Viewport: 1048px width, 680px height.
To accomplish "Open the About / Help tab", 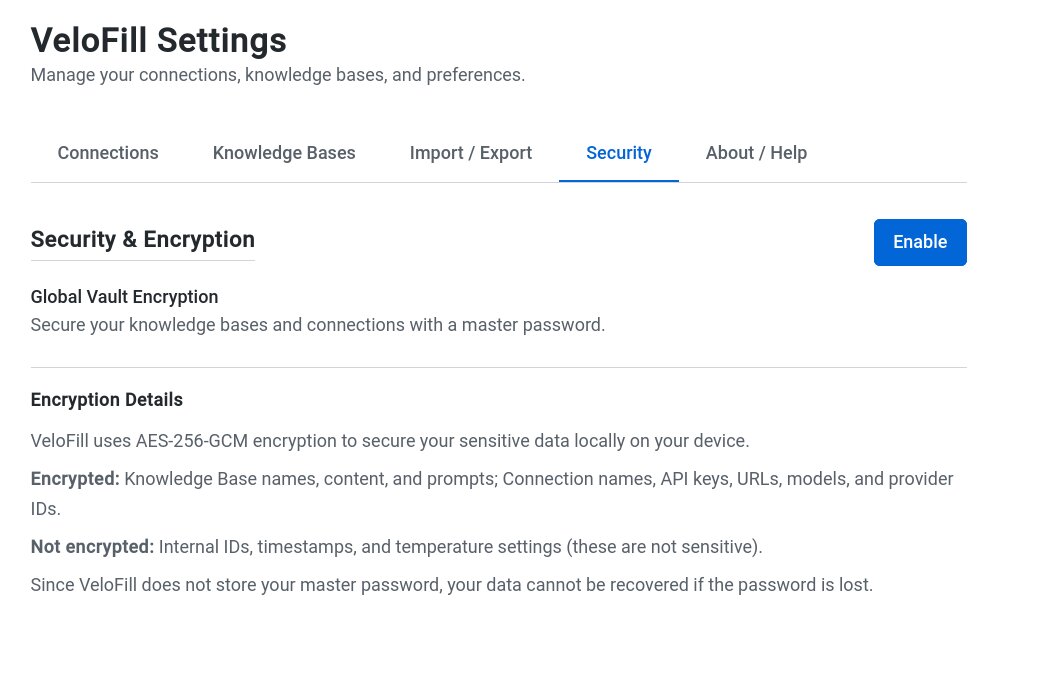I will click(756, 152).
